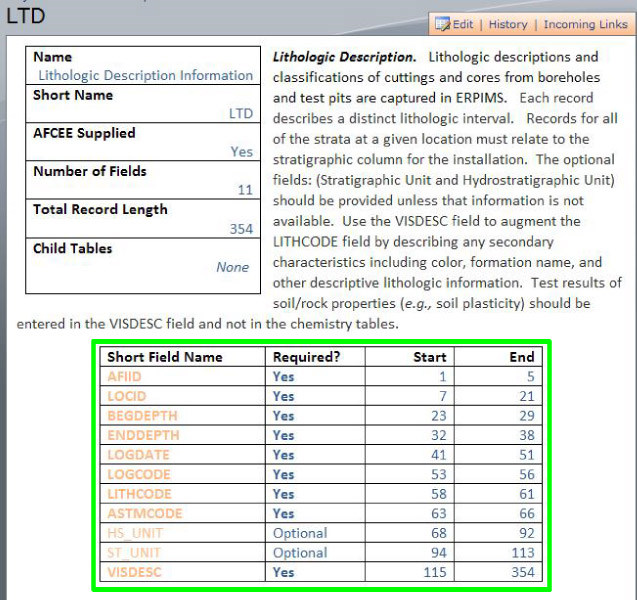View Incoming Links for this page

pyautogui.click(x=585, y=24)
